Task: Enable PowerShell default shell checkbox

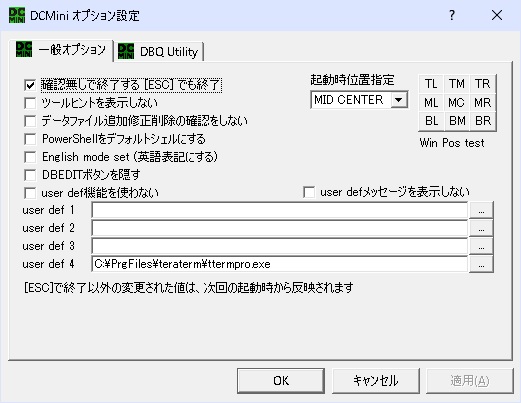Action: [x=30, y=139]
